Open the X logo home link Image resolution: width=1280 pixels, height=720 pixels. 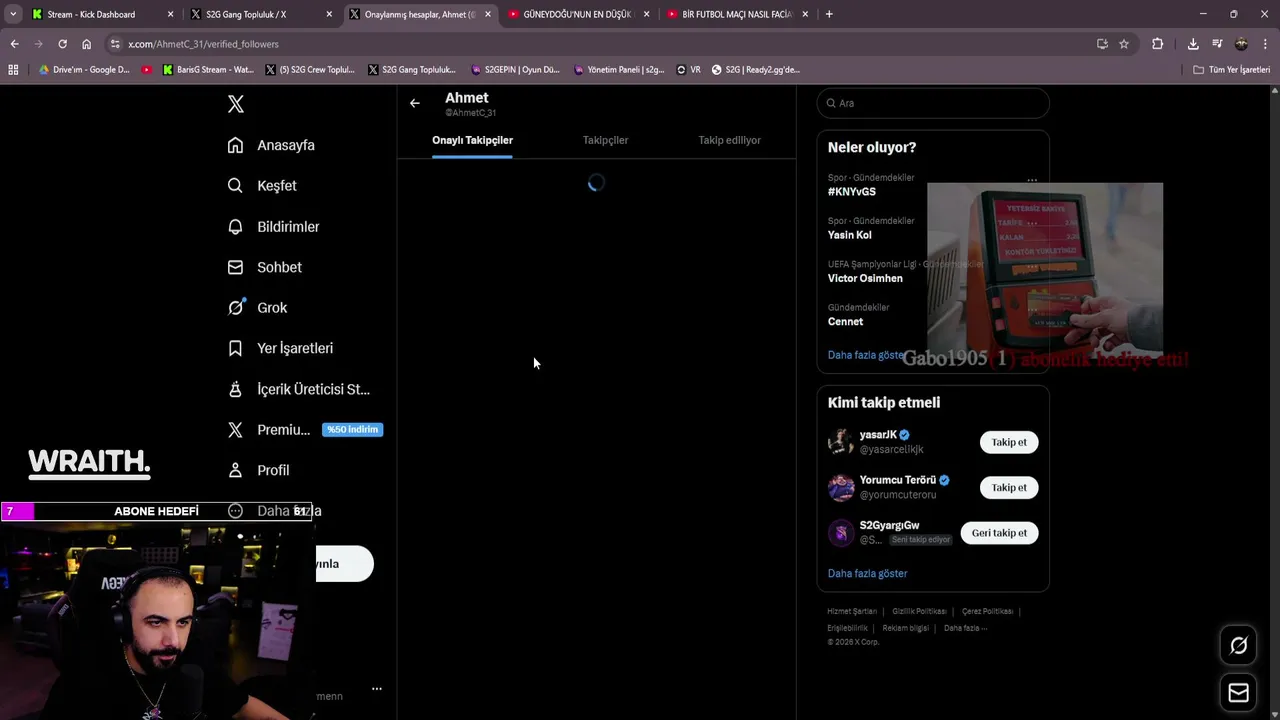tap(236, 104)
